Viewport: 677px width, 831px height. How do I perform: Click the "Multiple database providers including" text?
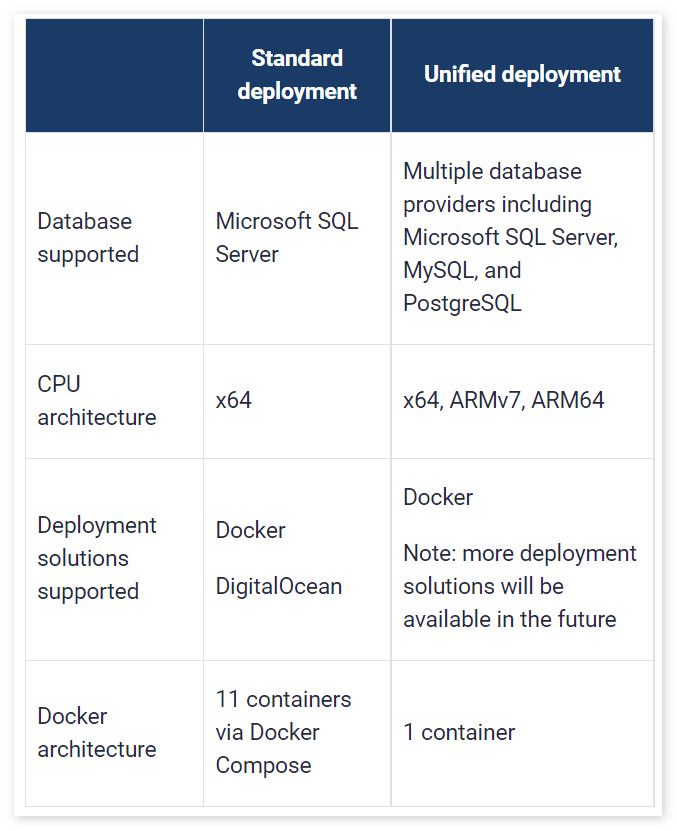click(x=497, y=188)
